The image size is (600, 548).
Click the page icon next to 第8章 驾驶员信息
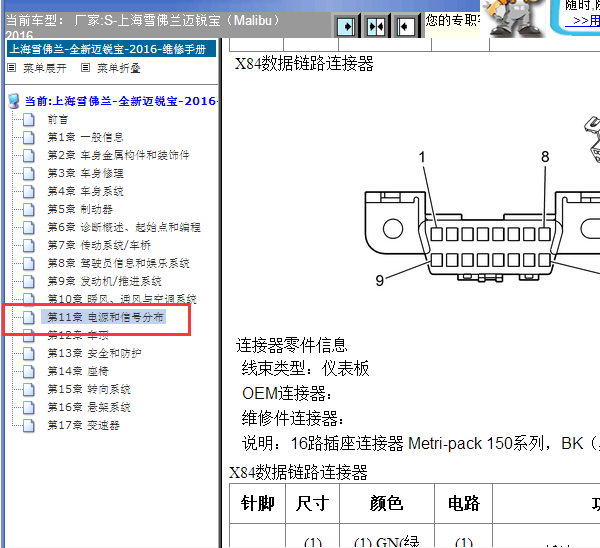pyautogui.click(x=29, y=263)
